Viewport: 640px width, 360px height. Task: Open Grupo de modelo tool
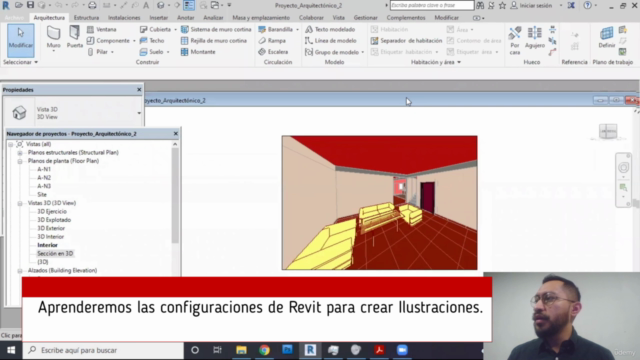(x=332, y=52)
